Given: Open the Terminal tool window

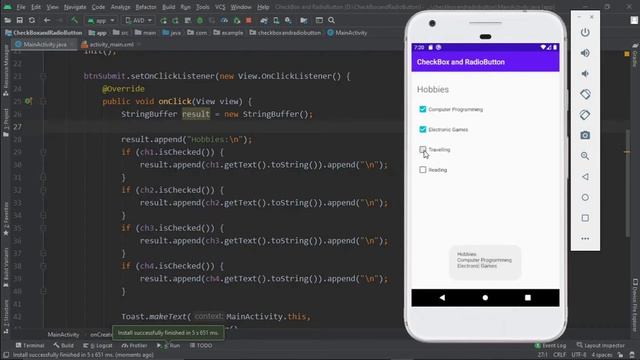Looking at the screenshot, I should (x=30, y=345).
